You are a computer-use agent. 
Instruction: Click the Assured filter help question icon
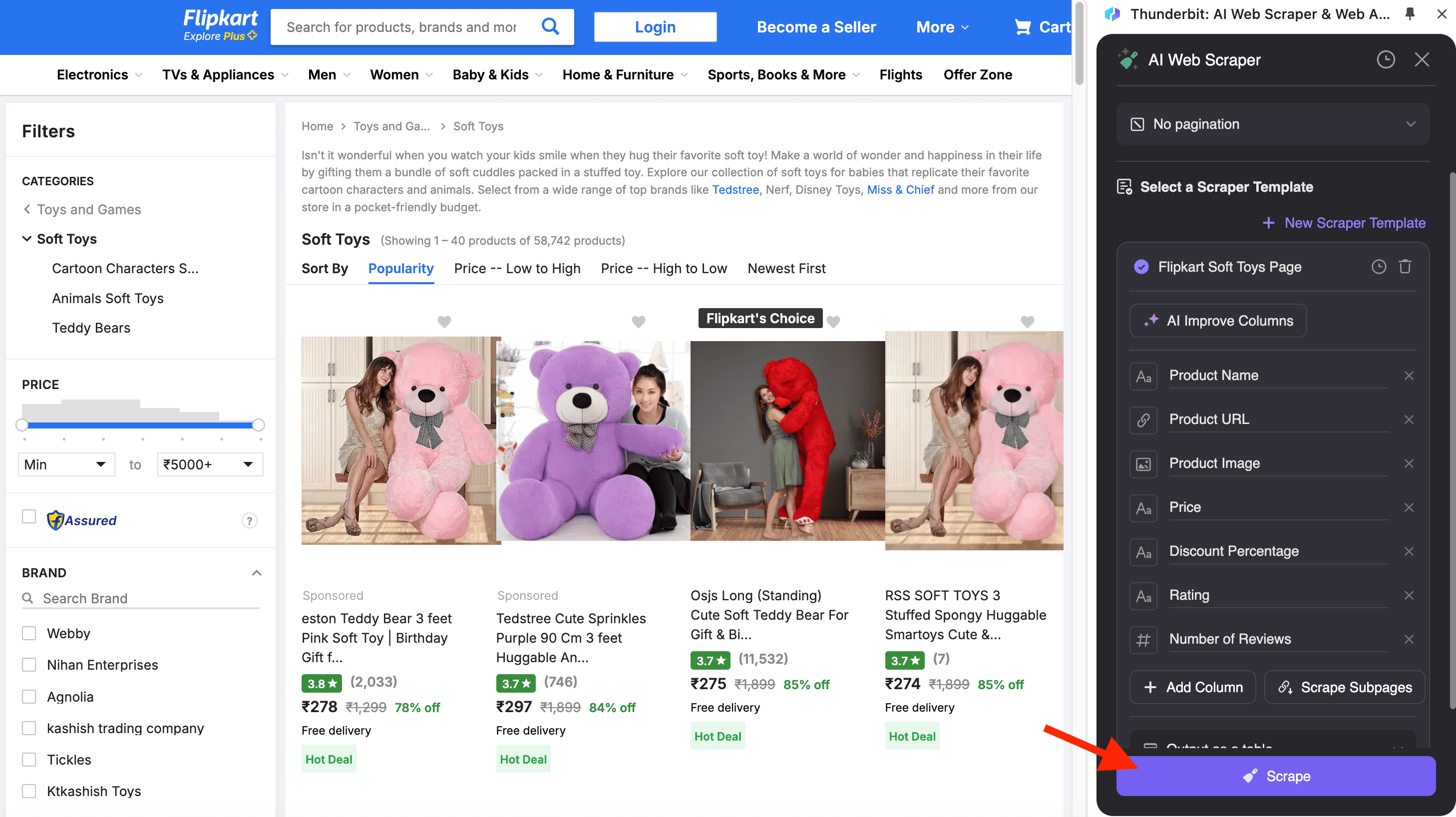[x=249, y=520]
